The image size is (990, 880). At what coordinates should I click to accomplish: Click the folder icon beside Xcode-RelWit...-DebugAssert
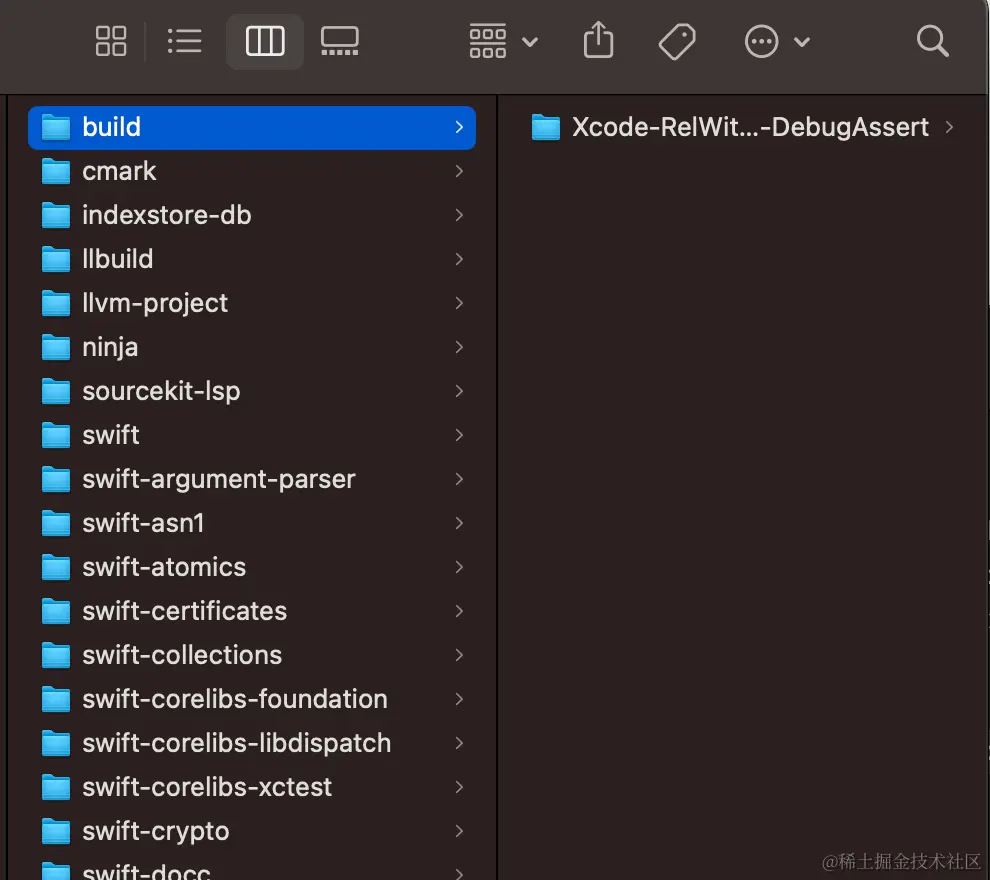tap(546, 128)
